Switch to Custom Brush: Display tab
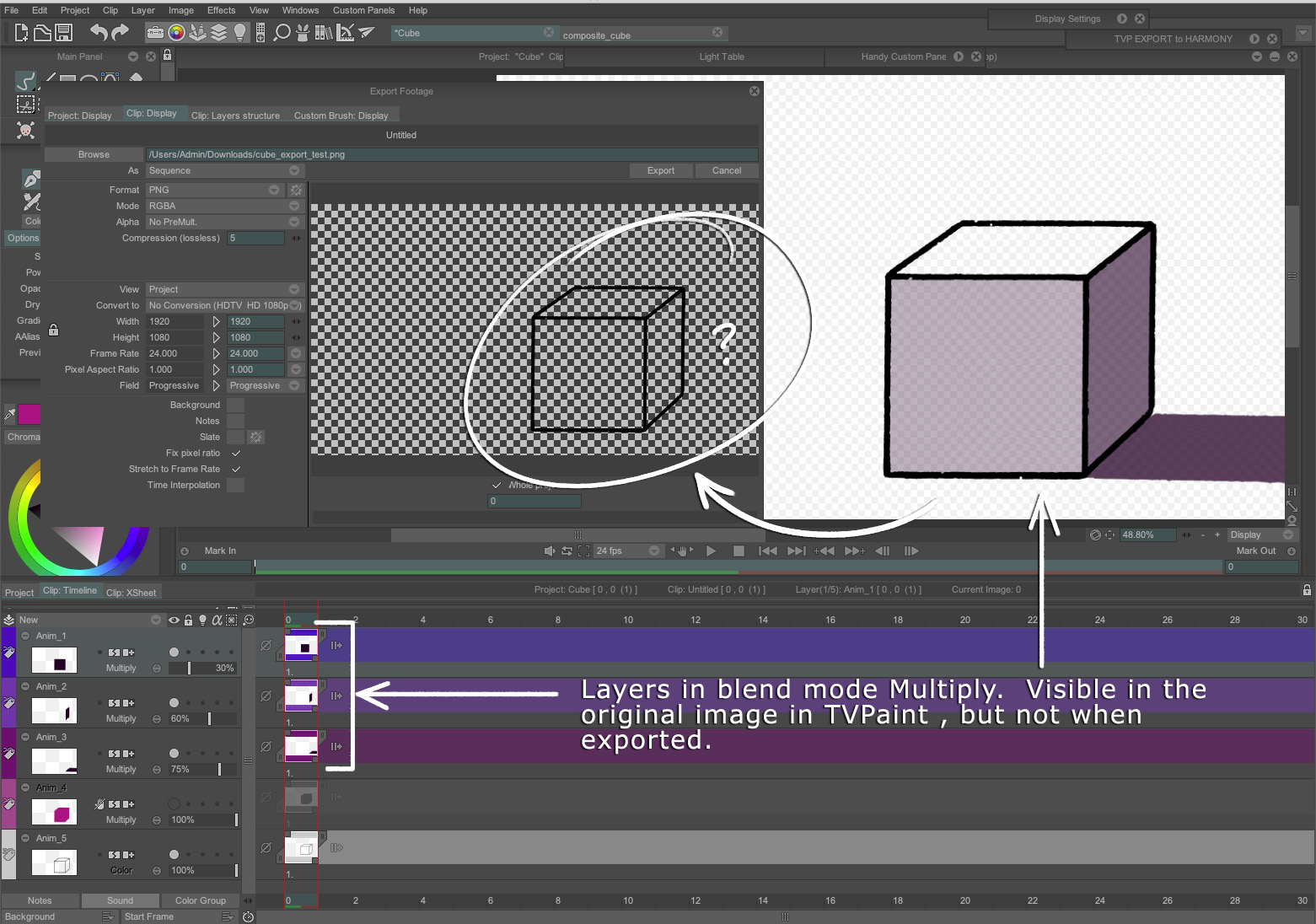 tap(341, 115)
